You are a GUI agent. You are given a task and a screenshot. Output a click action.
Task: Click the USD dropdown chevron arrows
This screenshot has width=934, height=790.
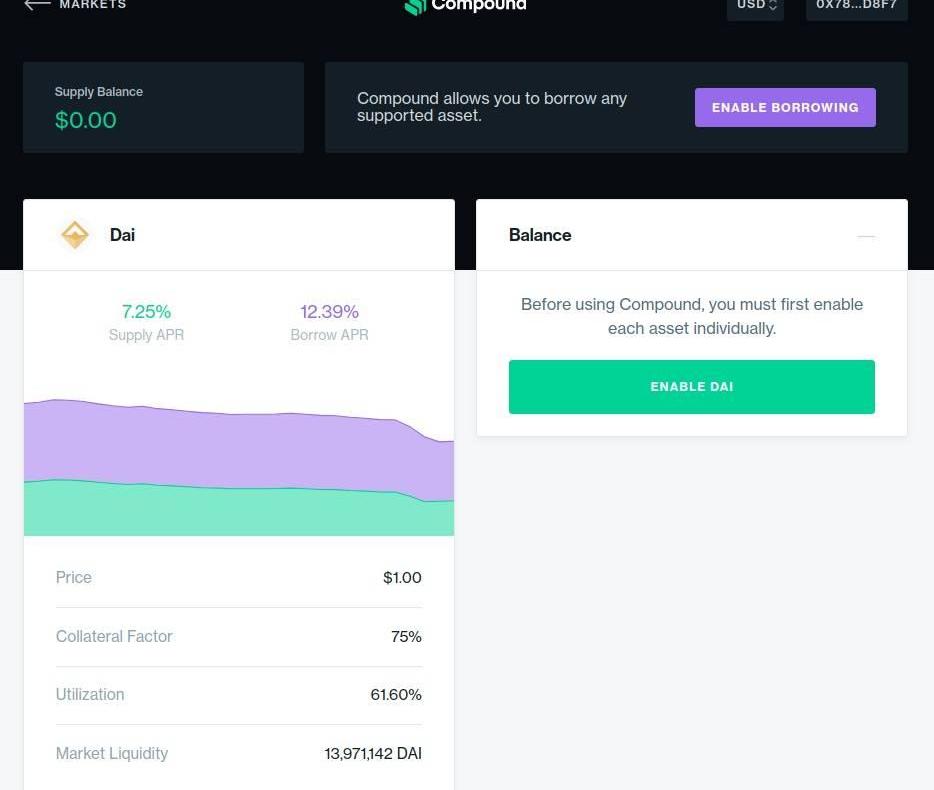click(x=773, y=5)
